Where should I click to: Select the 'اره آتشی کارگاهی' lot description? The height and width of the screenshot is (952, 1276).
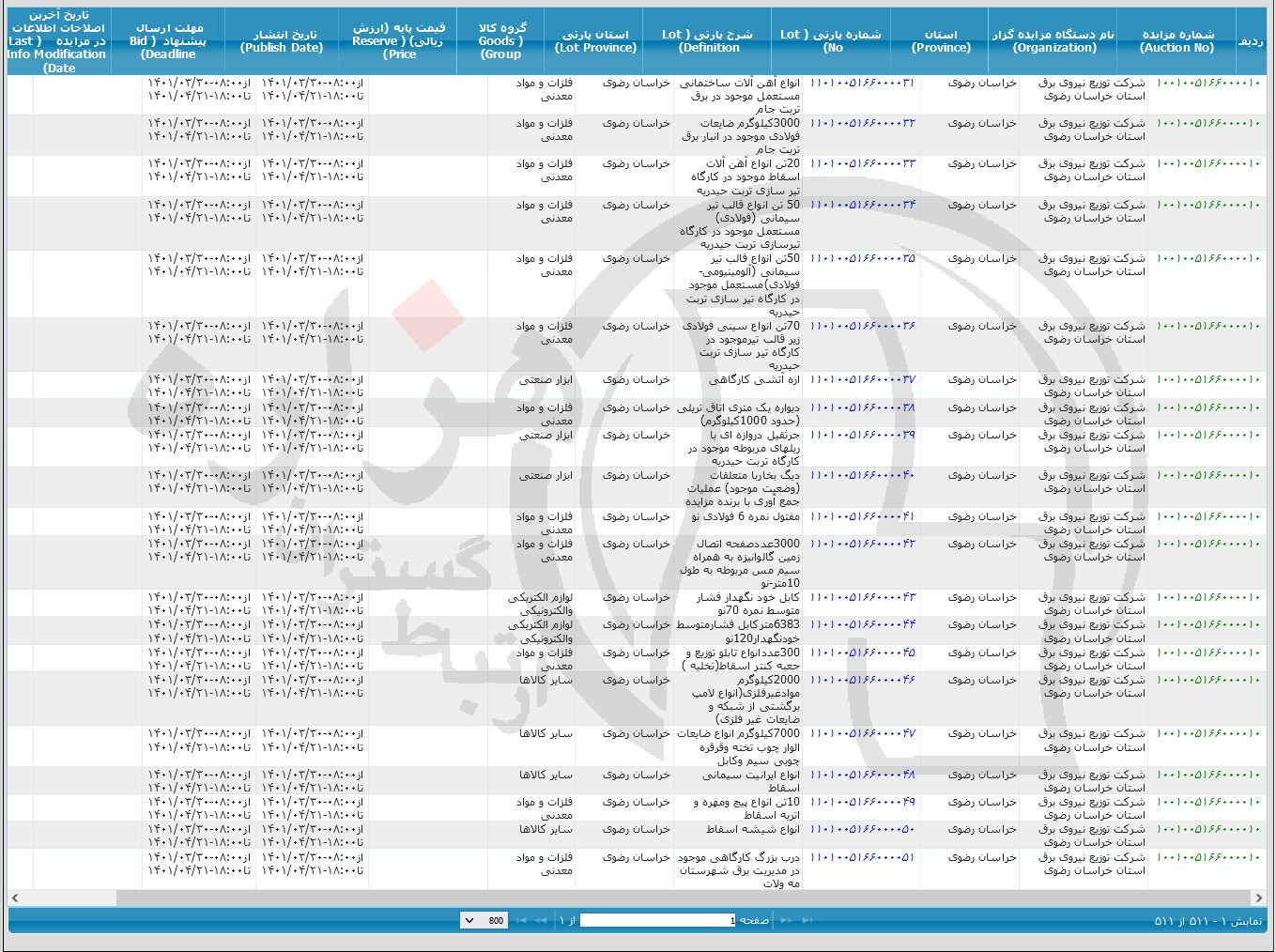pos(756,380)
